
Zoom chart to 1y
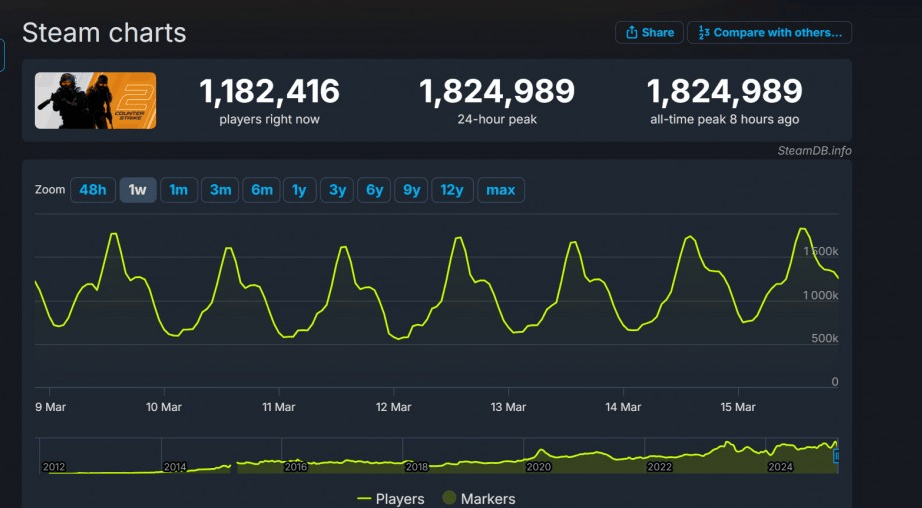point(299,190)
